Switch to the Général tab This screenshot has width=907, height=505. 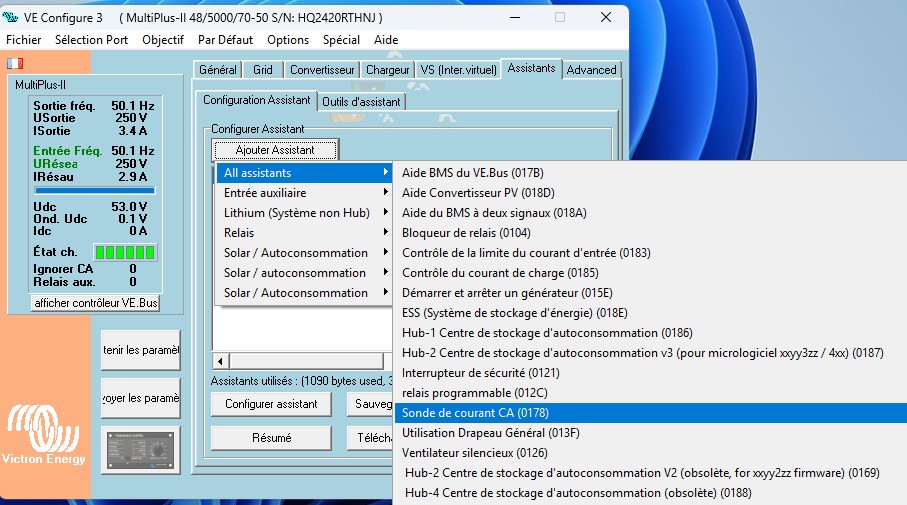pyautogui.click(x=217, y=70)
